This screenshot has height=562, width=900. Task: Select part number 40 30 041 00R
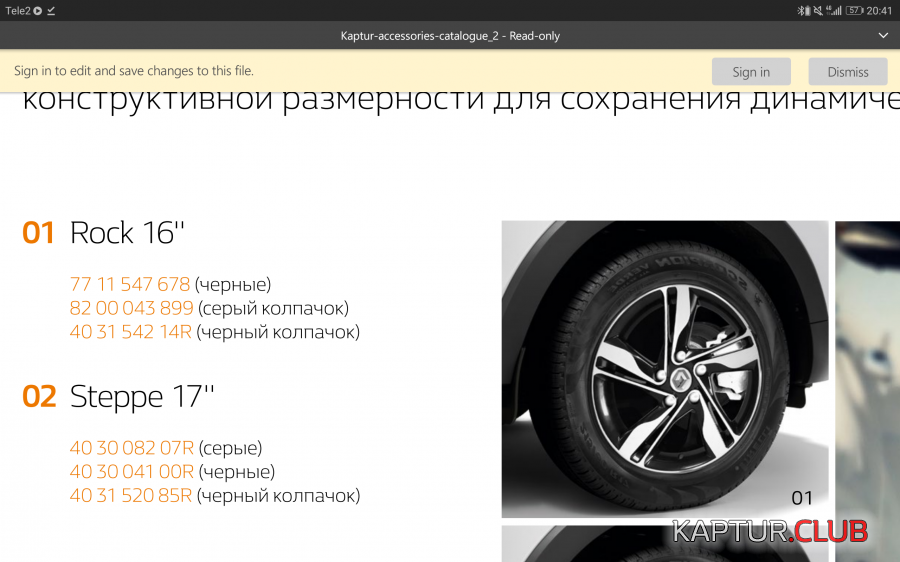click(x=131, y=471)
